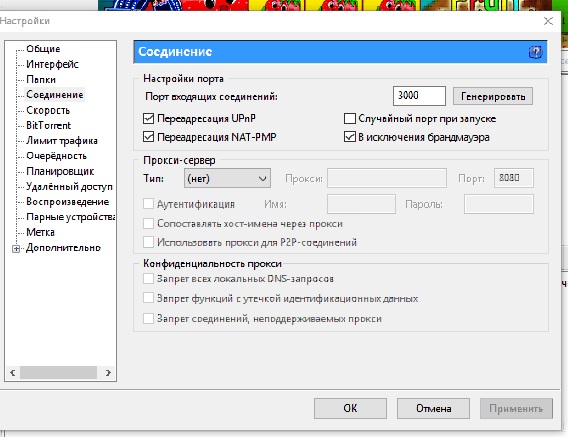Image resolution: width=568 pixels, height=437 pixels.
Task: Enable Случайный порт при запуске
Action: (x=350, y=118)
